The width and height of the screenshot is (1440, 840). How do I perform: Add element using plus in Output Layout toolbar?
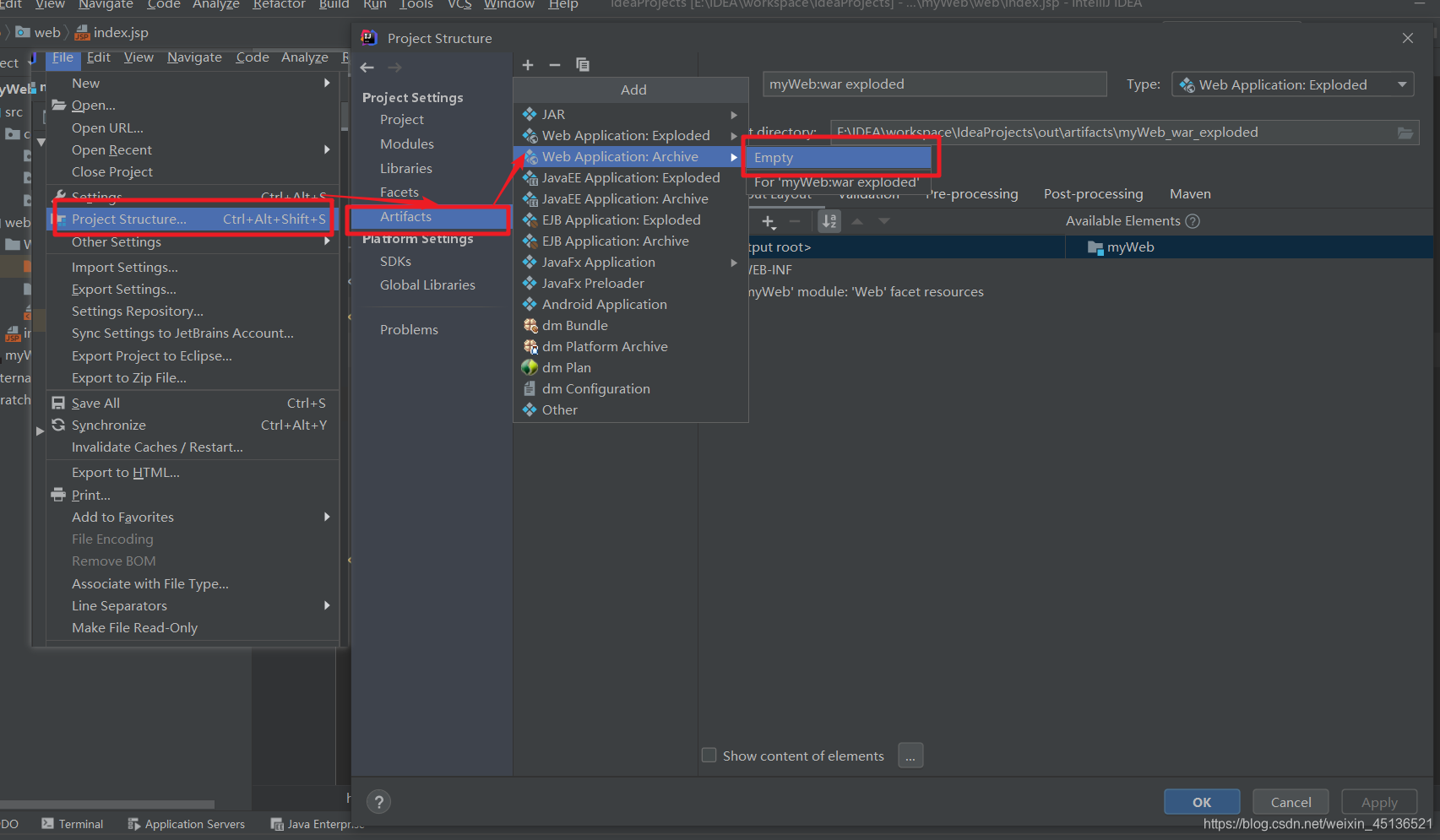768,222
